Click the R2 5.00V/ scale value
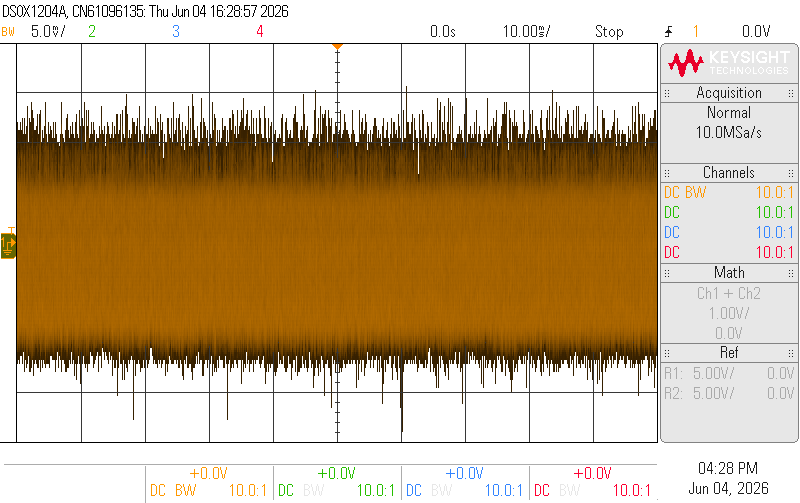800x503 pixels. pyautogui.click(x=713, y=393)
